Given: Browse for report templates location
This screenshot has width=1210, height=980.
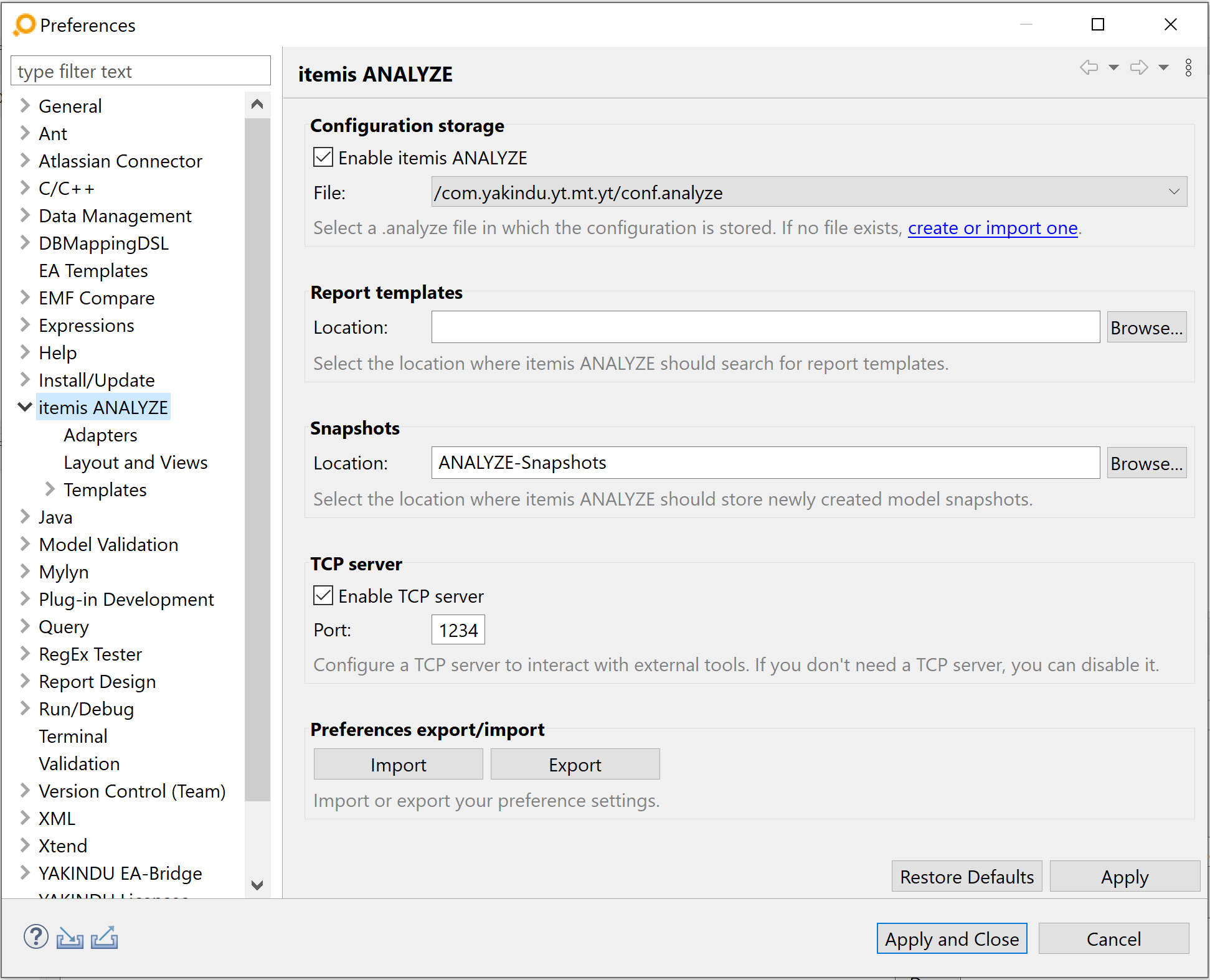Looking at the screenshot, I should tap(1146, 327).
